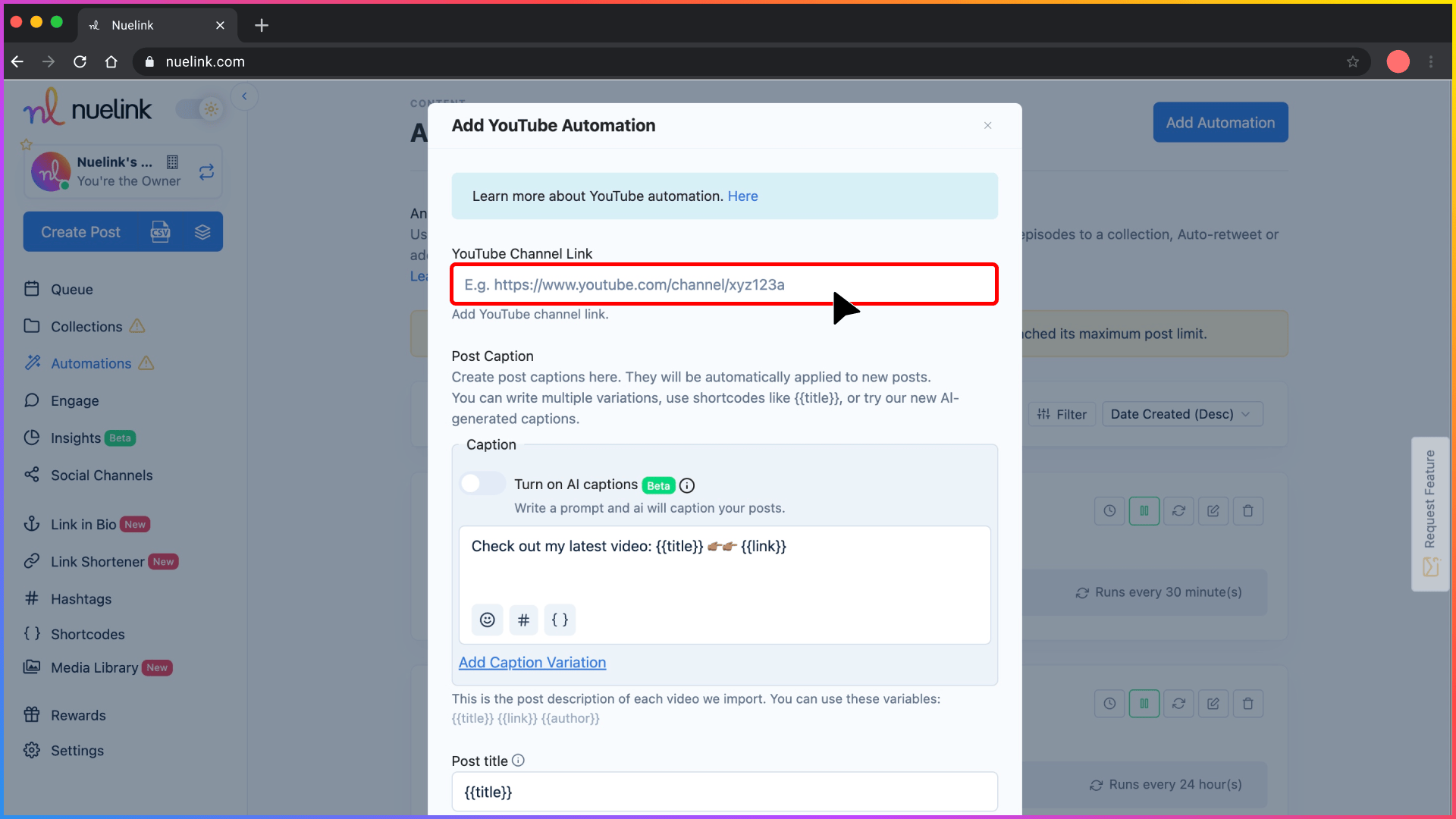Open the Request Feature side tab
Screen dimensions: 1456x819
[1430, 514]
